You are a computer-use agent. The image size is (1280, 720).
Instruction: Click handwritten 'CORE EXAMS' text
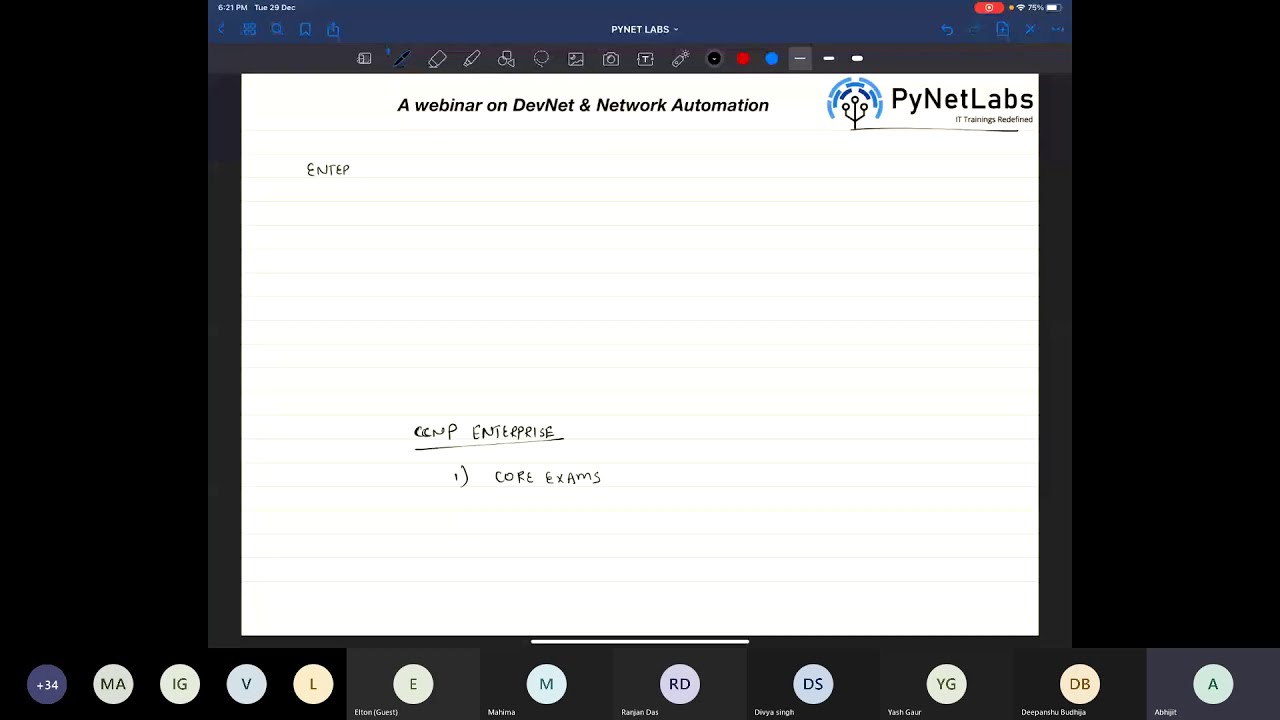tap(547, 478)
